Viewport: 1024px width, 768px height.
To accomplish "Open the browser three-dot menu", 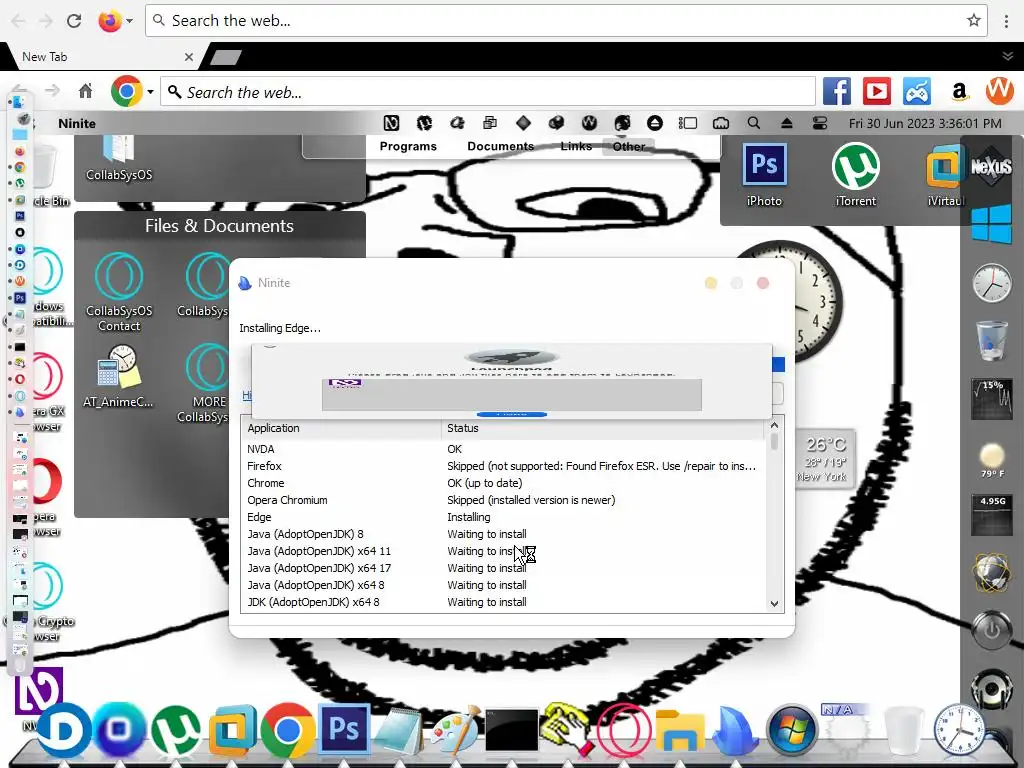I will pyautogui.click(x=1006, y=21).
